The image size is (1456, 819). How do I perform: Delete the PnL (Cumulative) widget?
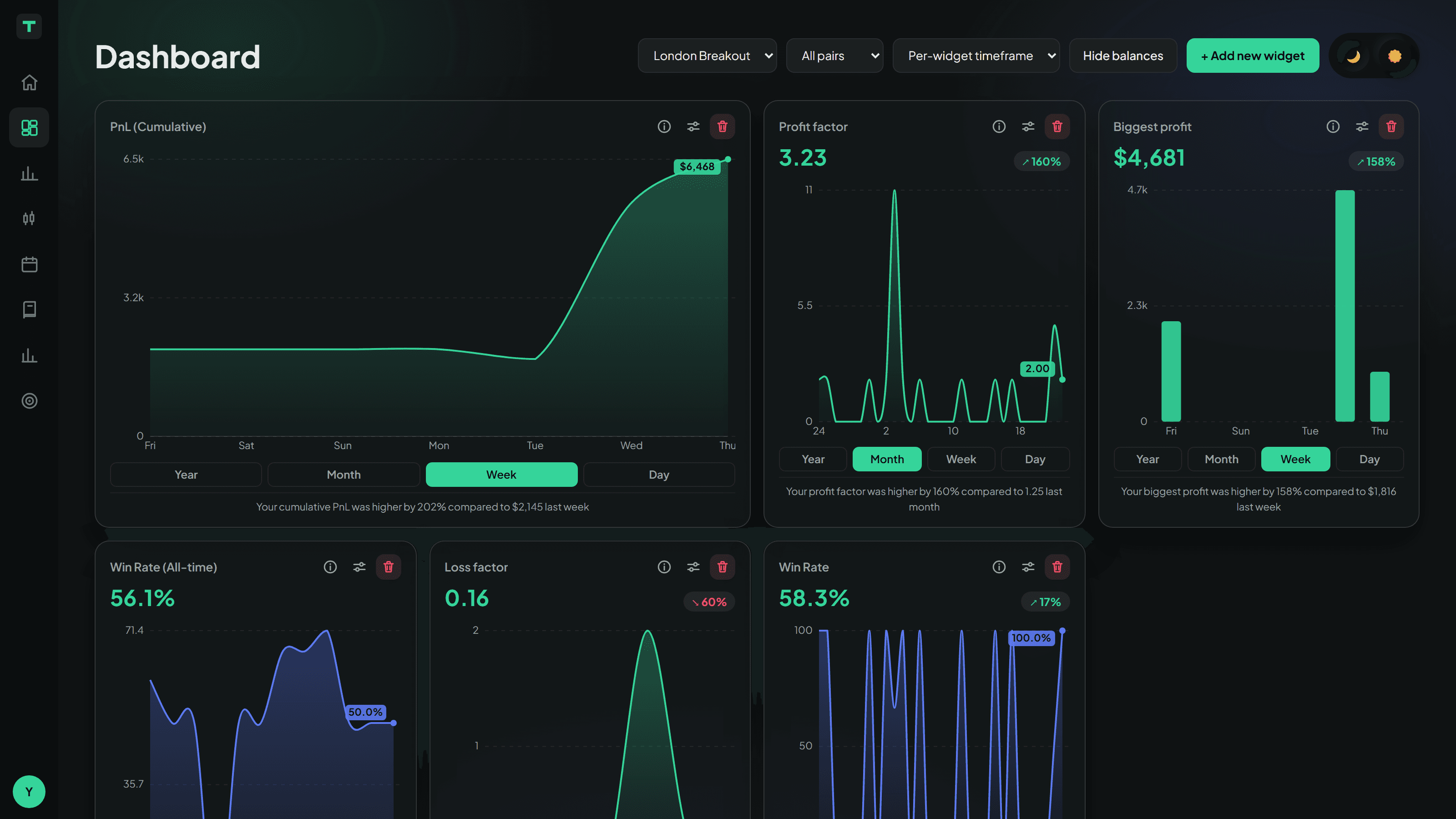click(723, 126)
